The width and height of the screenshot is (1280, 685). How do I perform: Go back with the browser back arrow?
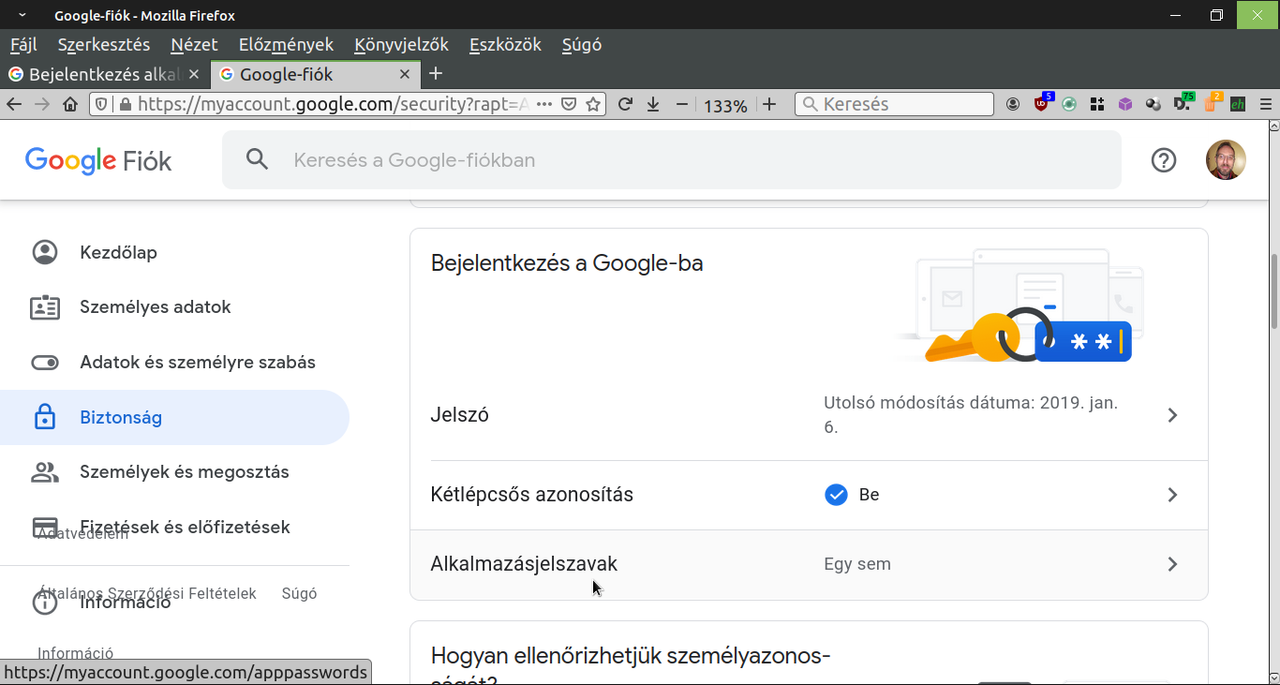tap(14, 104)
